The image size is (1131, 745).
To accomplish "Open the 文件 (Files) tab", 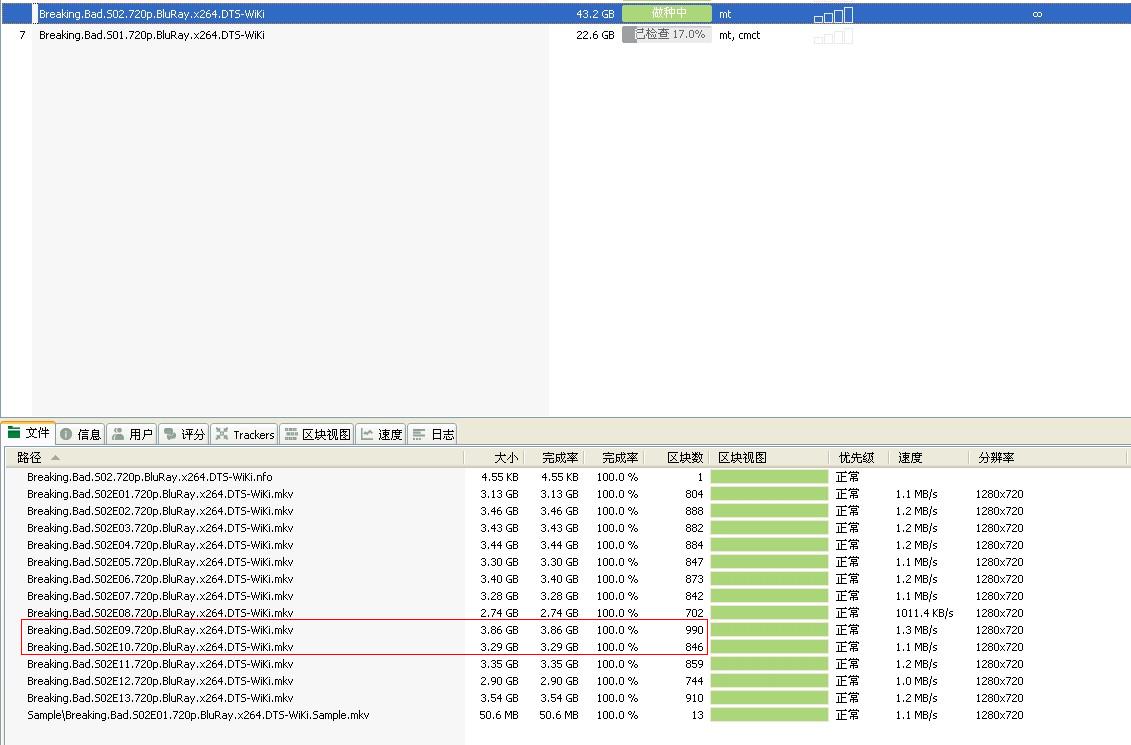I will (29, 433).
